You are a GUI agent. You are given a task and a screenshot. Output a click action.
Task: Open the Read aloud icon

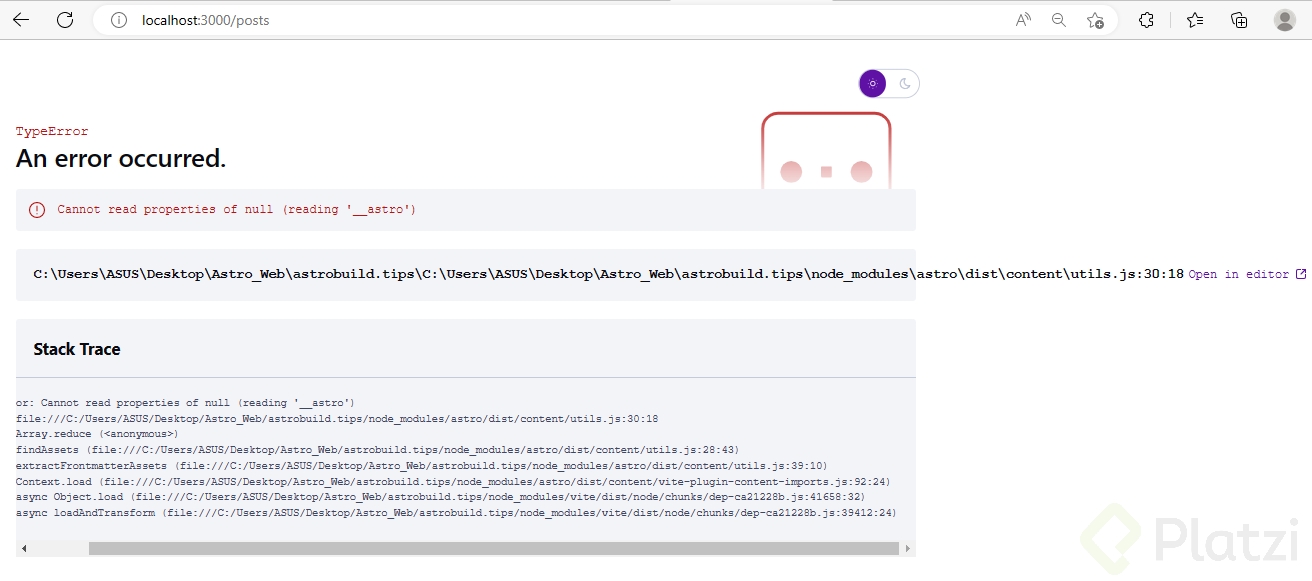(1023, 20)
